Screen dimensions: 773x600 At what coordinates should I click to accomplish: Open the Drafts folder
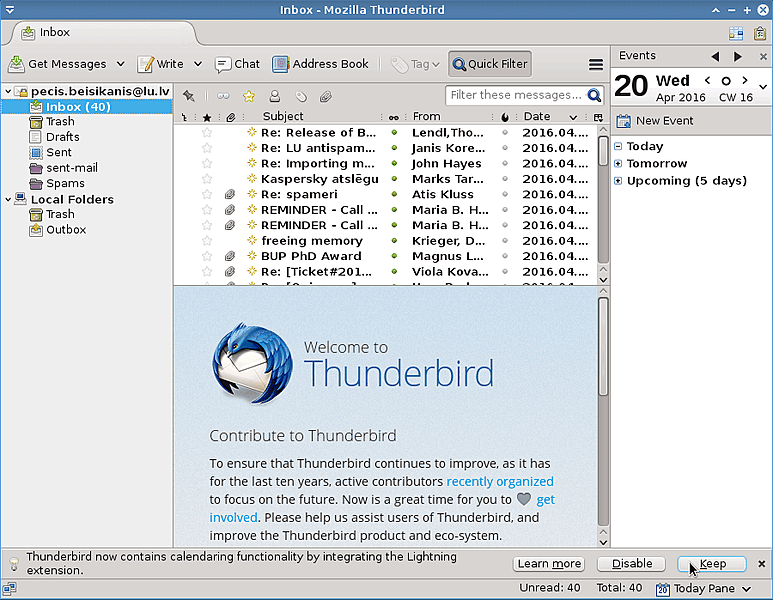click(x=63, y=137)
